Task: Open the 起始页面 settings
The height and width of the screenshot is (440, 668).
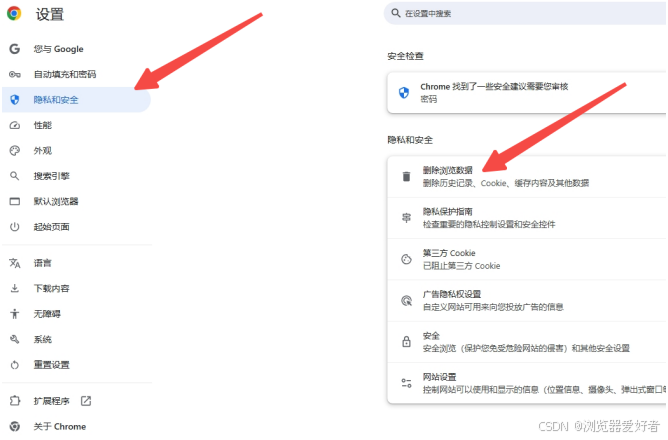Action: click(77, 227)
